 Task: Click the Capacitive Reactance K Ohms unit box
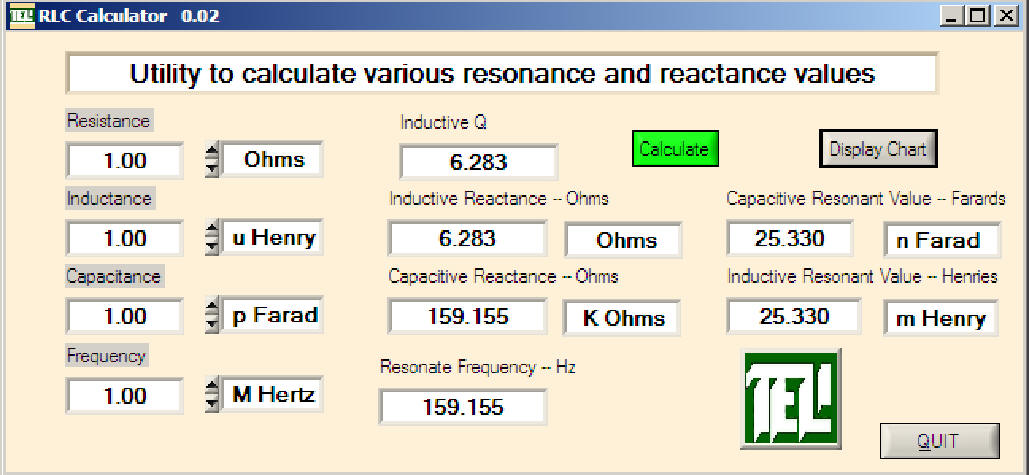click(x=620, y=318)
